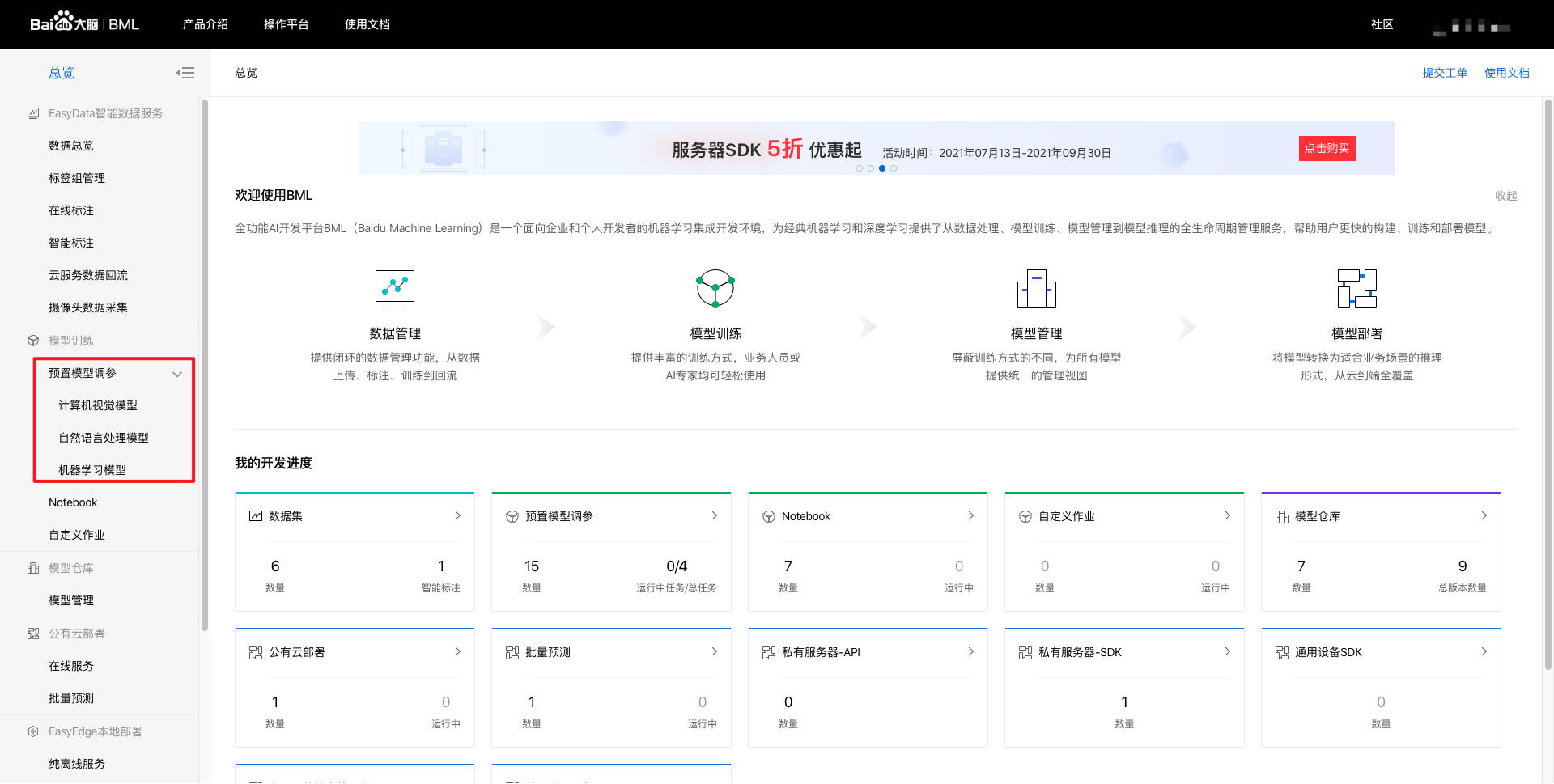The image size is (1554, 784).
Task: Open 数据集 card via its arrow
Action: tap(458, 515)
